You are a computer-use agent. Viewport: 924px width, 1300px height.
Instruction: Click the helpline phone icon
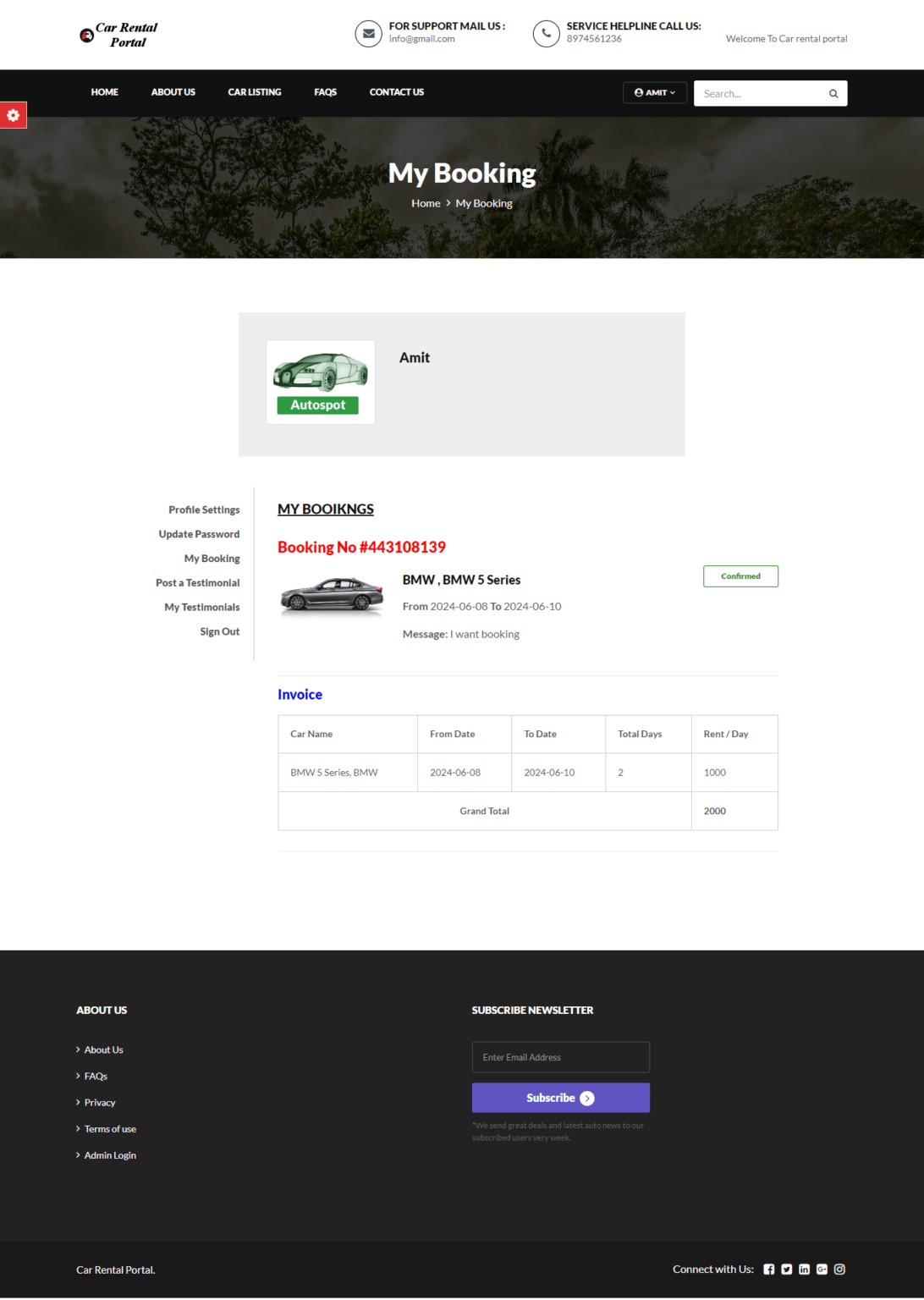pyautogui.click(x=546, y=34)
